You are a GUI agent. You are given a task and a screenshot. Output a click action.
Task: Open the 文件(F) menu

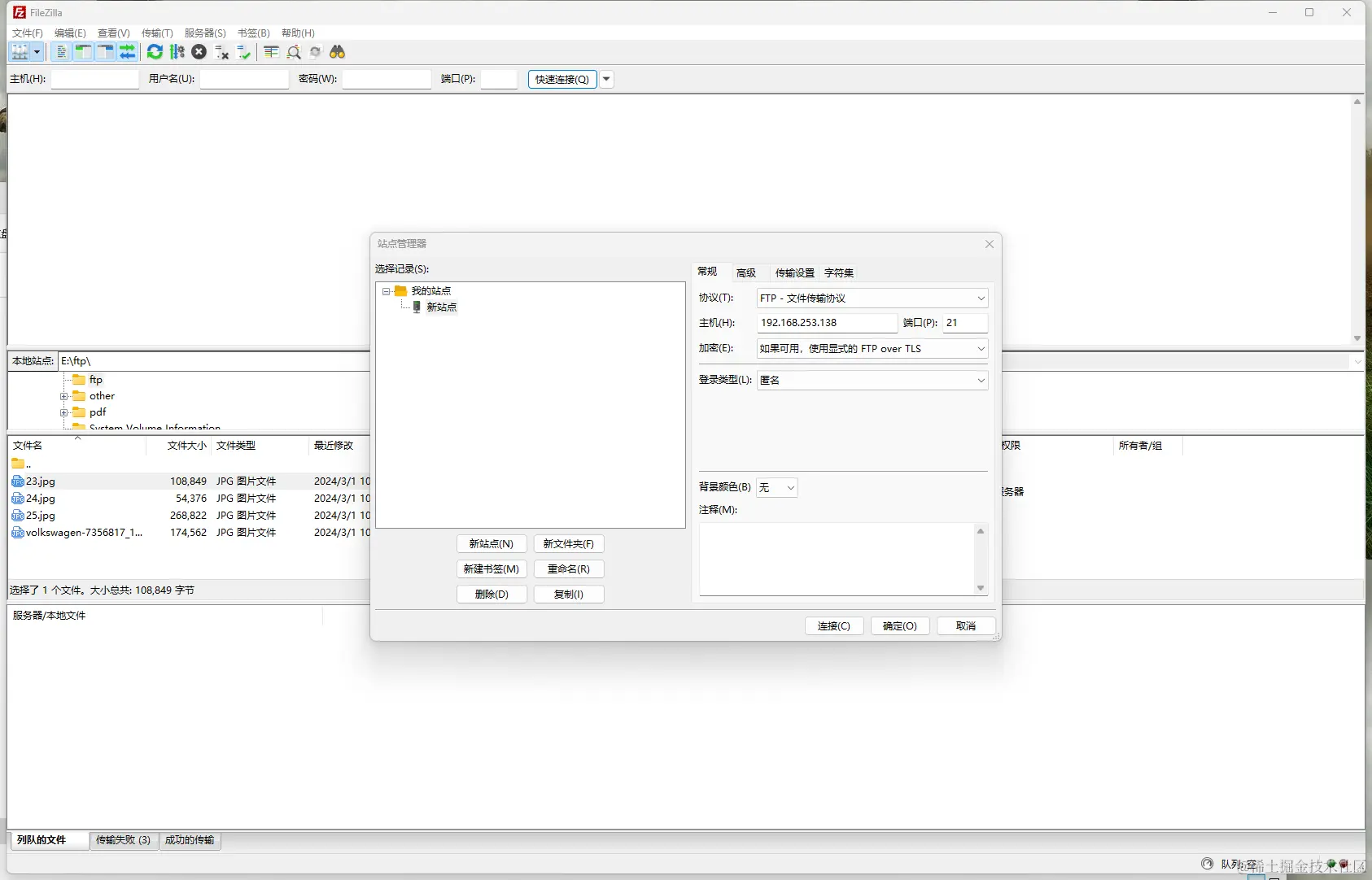click(28, 33)
